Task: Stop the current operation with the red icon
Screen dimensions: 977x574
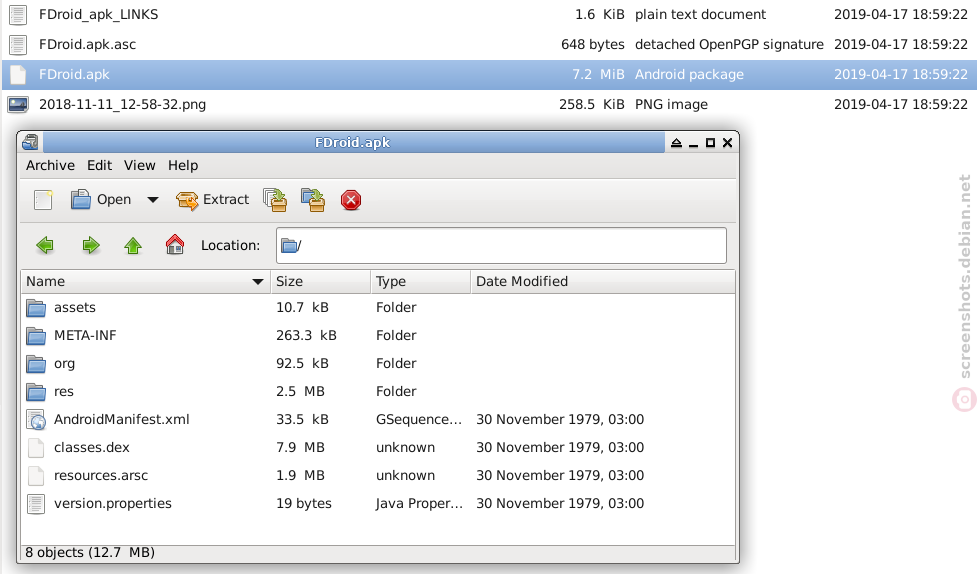Action: tap(351, 200)
